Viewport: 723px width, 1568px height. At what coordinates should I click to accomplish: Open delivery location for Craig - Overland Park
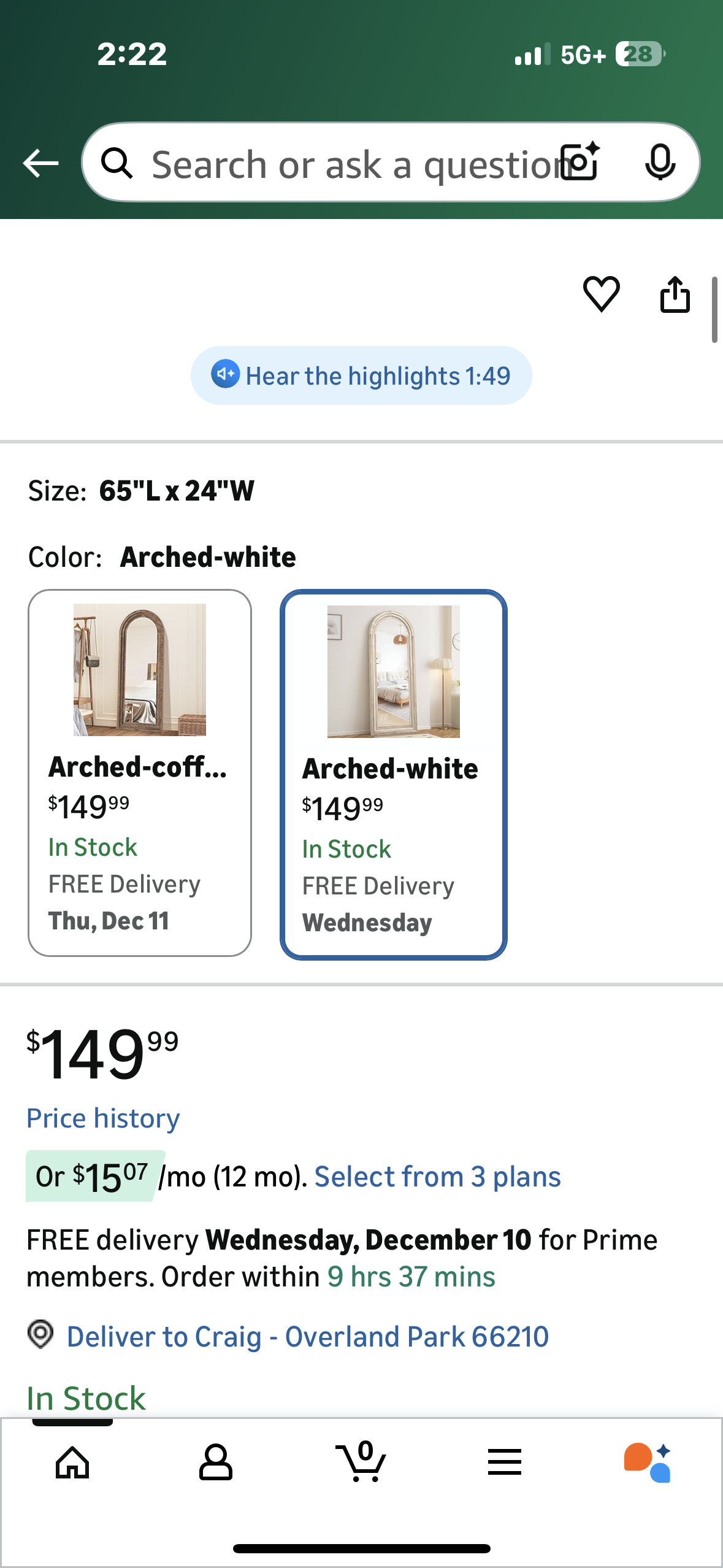click(308, 1336)
